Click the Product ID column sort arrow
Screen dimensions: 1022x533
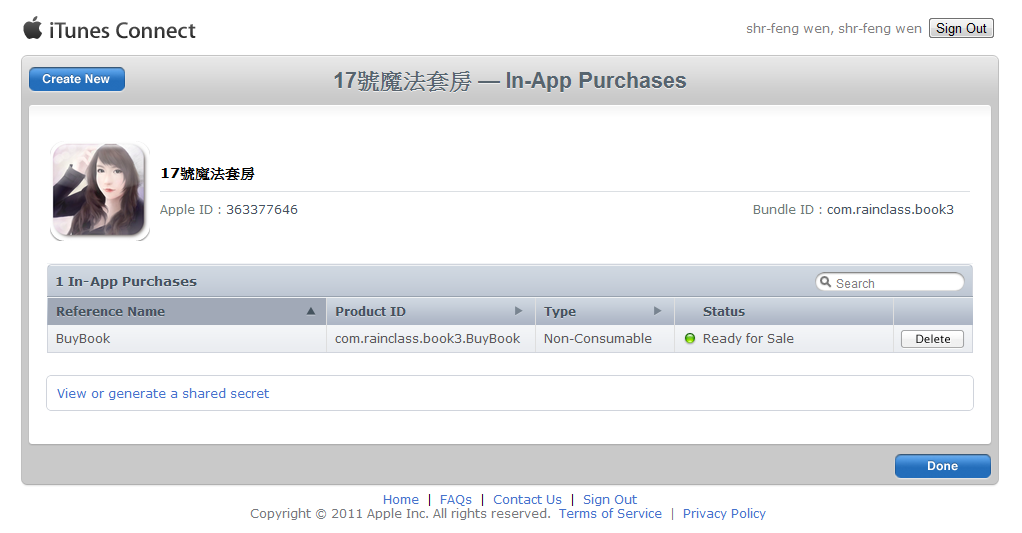pos(518,311)
